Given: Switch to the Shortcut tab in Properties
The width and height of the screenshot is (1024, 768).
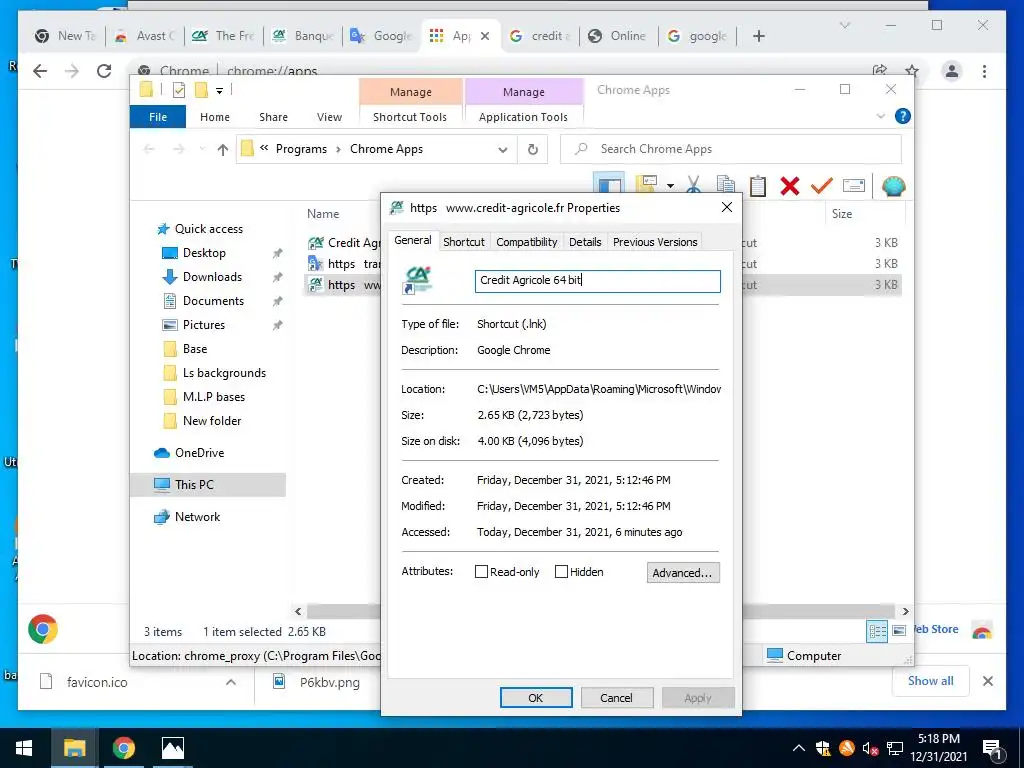Looking at the screenshot, I should 464,242.
